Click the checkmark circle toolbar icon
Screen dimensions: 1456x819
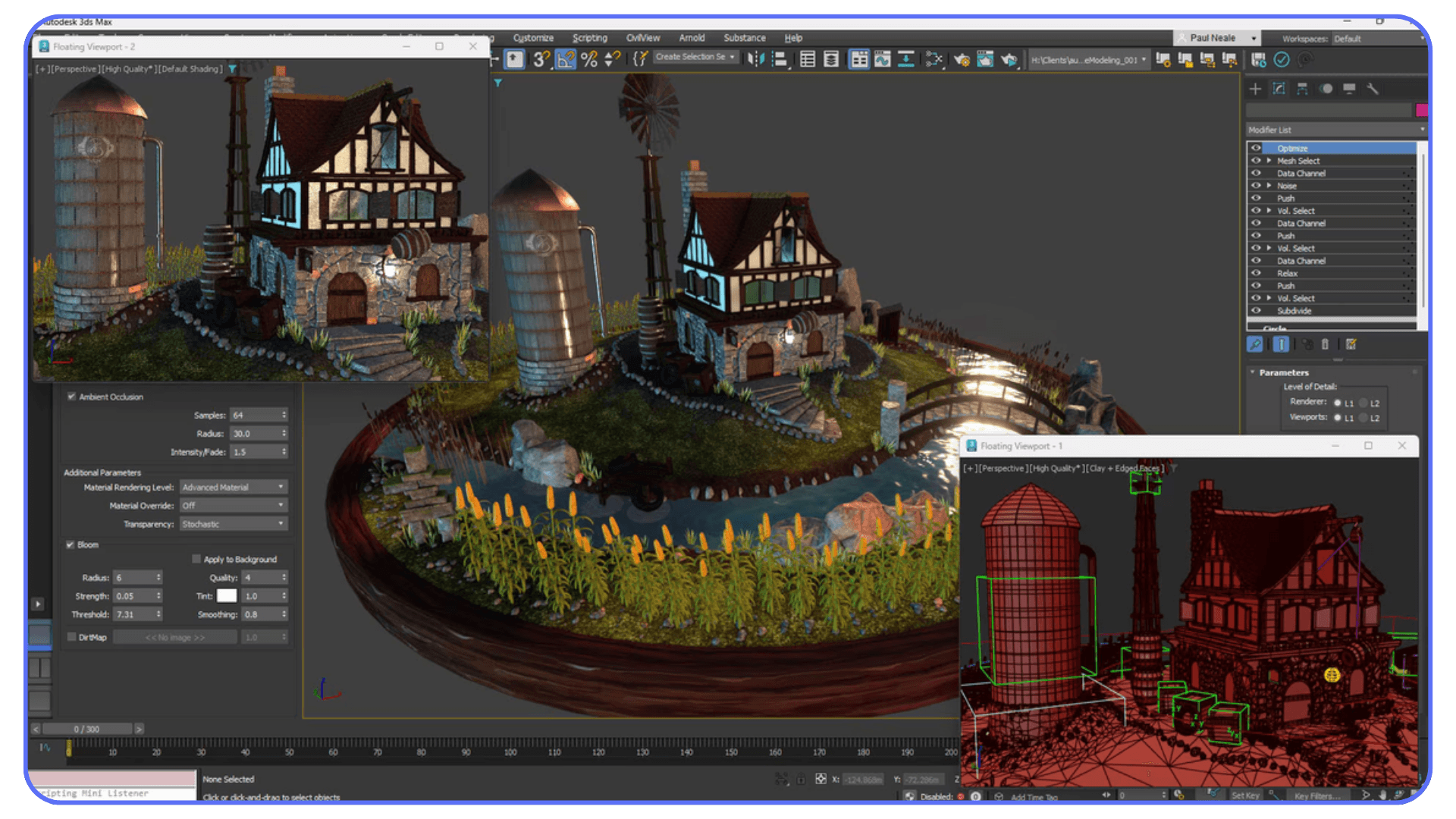[1282, 59]
